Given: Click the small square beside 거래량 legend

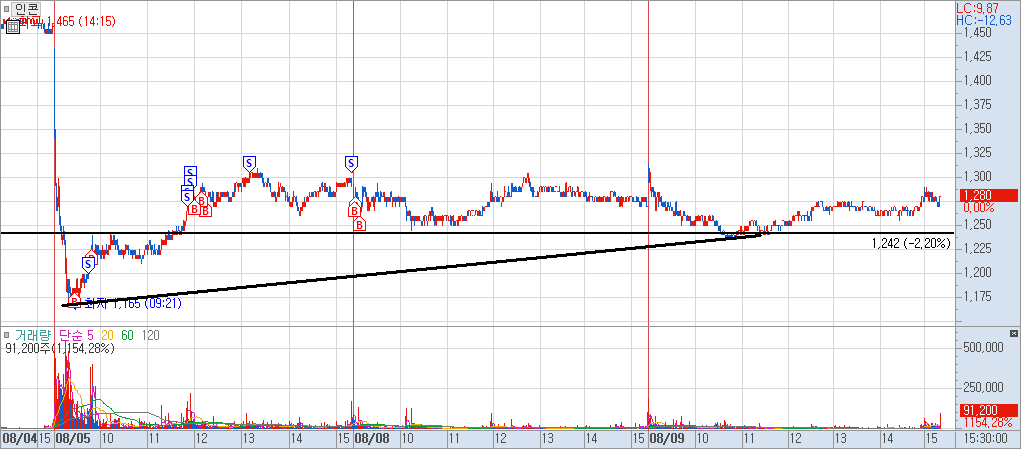Looking at the screenshot, I should tap(7, 335).
